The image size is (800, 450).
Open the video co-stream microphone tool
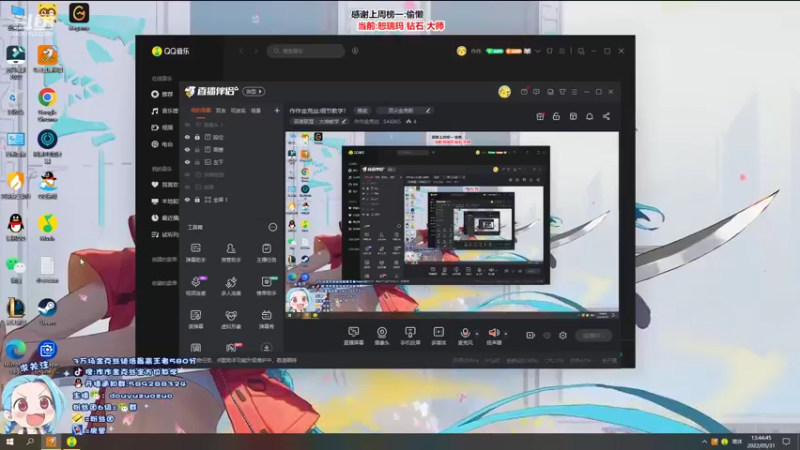point(195,286)
